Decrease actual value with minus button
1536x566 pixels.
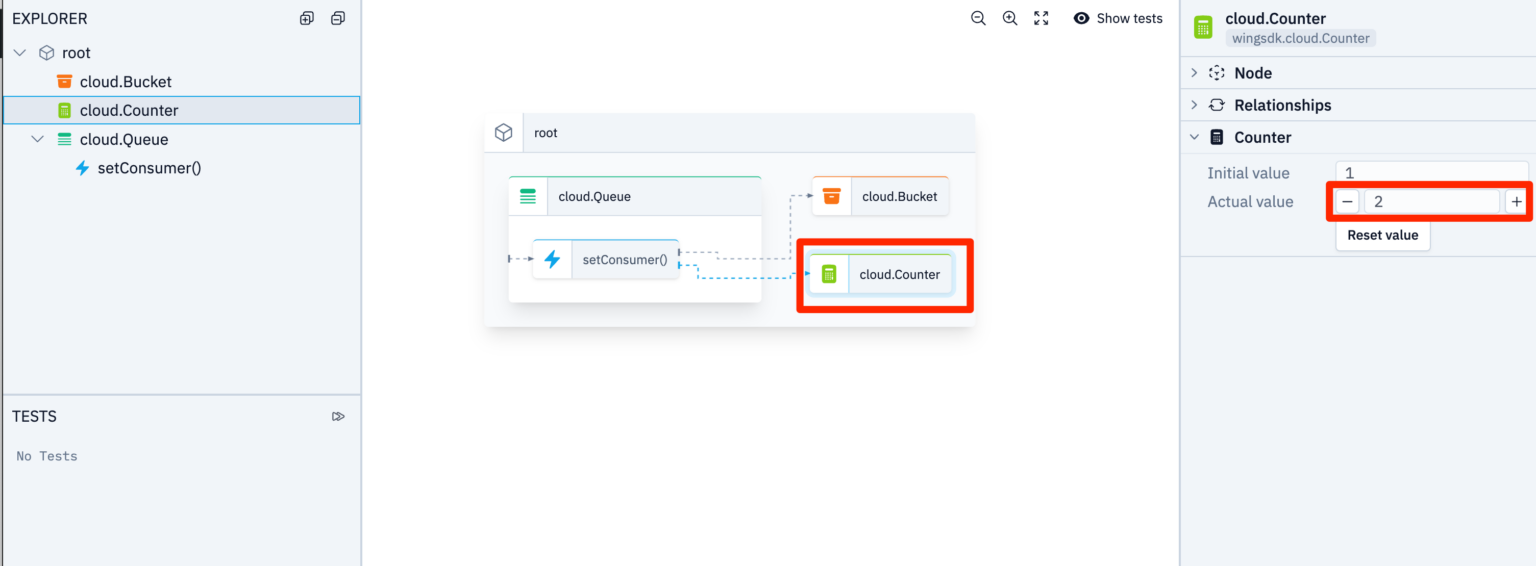[x=1347, y=202]
